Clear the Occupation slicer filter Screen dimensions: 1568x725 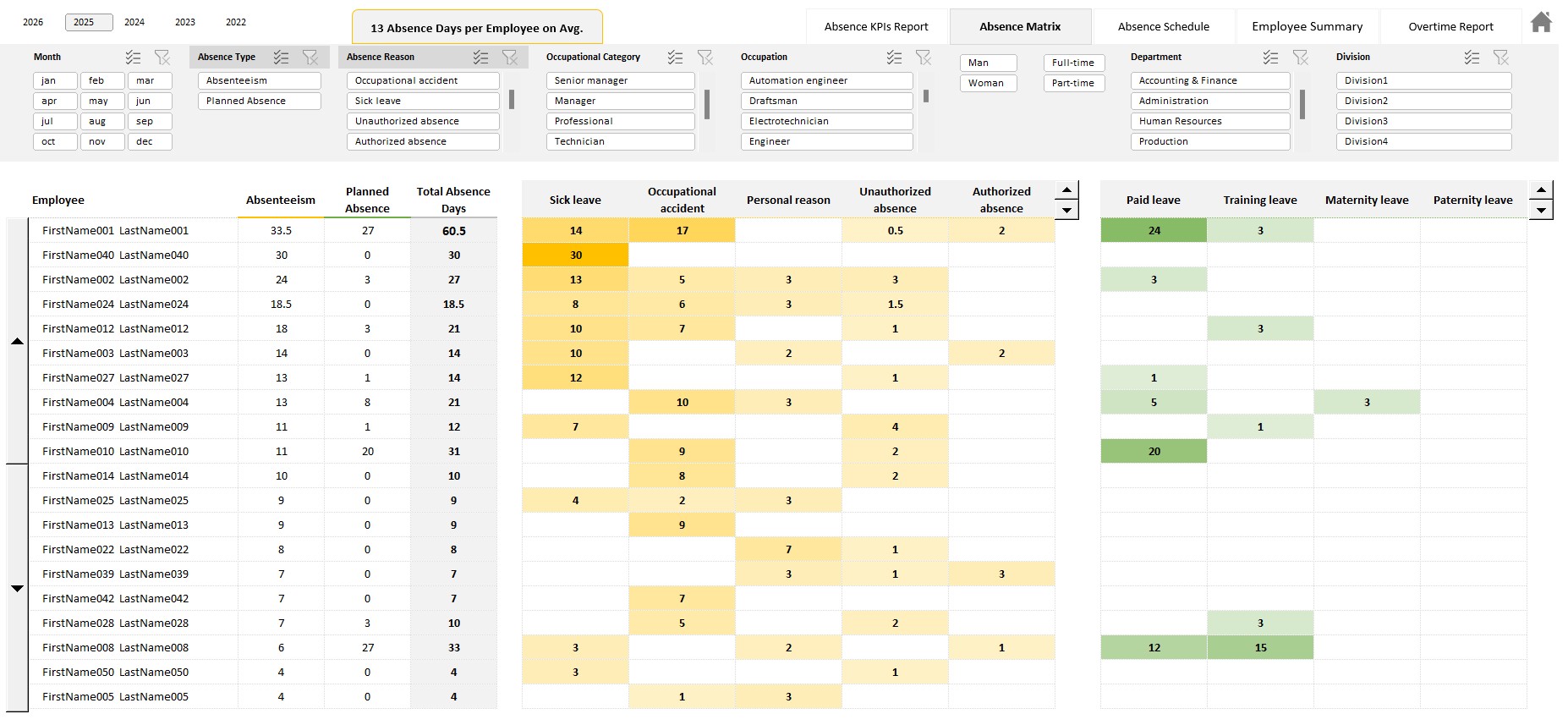(x=923, y=58)
